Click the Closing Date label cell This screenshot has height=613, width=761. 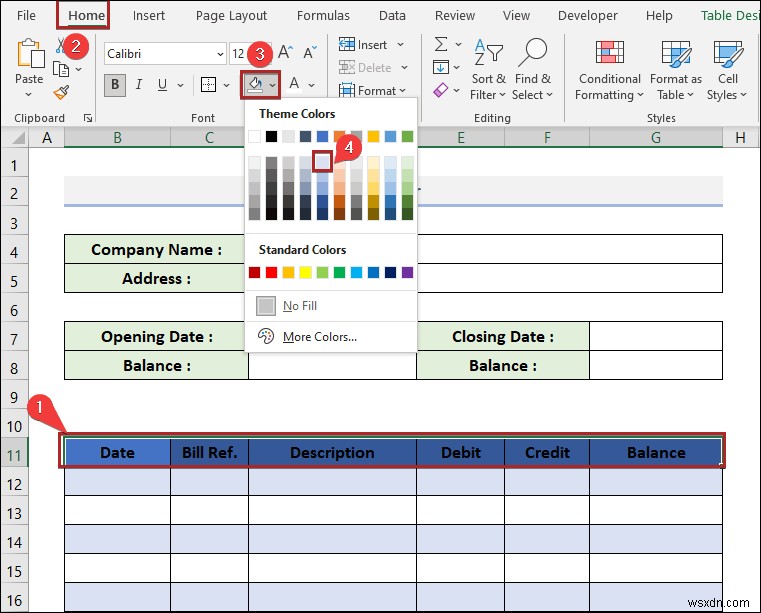coord(503,336)
